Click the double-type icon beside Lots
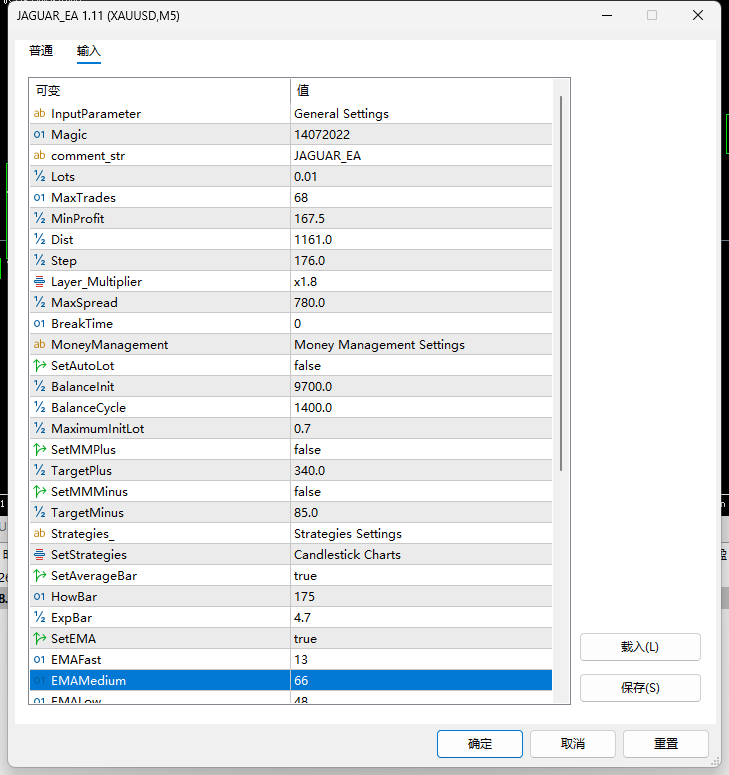729x775 pixels. [40, 176]
